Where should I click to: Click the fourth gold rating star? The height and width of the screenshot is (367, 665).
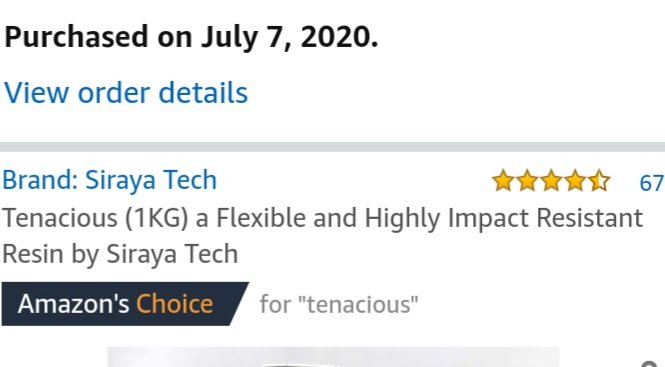(576, 180)
